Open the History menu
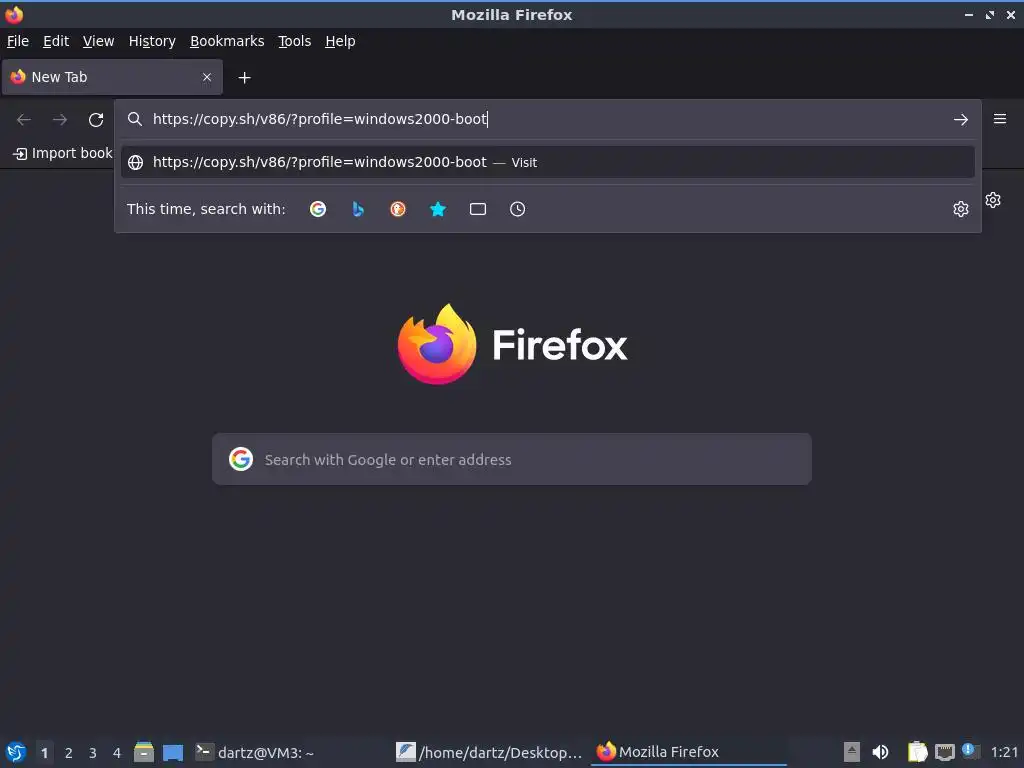1024x768 pixels. (152, 41)
